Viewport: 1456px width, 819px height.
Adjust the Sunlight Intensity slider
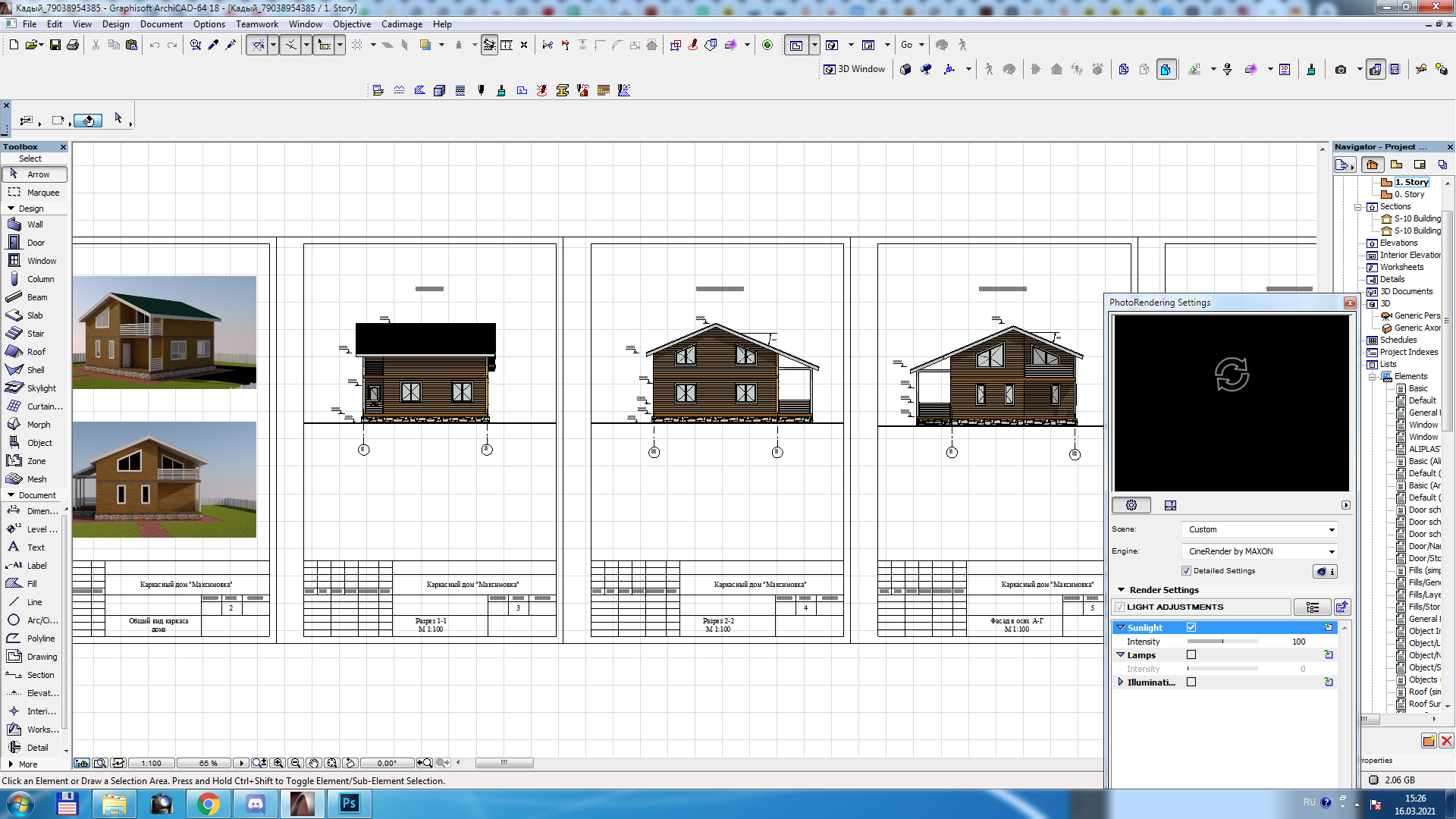click(1222, 642)
